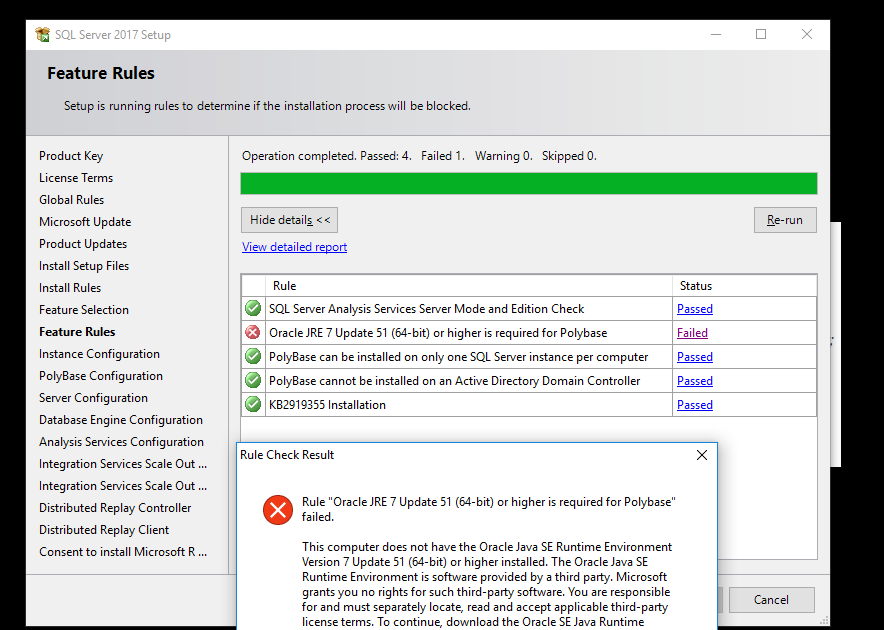The image size is (884, 630).
Task: Select the Database Engine Configuration step
Action: tap(121, 420)
